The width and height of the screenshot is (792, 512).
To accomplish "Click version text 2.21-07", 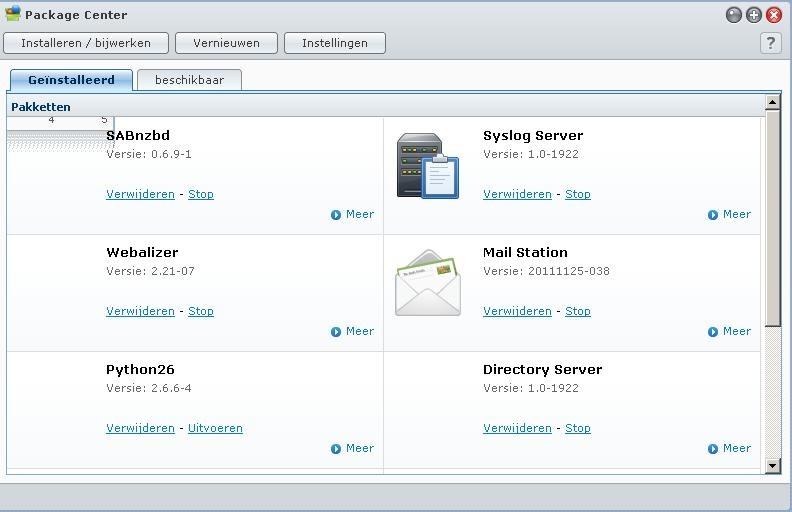I will (173, 271).
